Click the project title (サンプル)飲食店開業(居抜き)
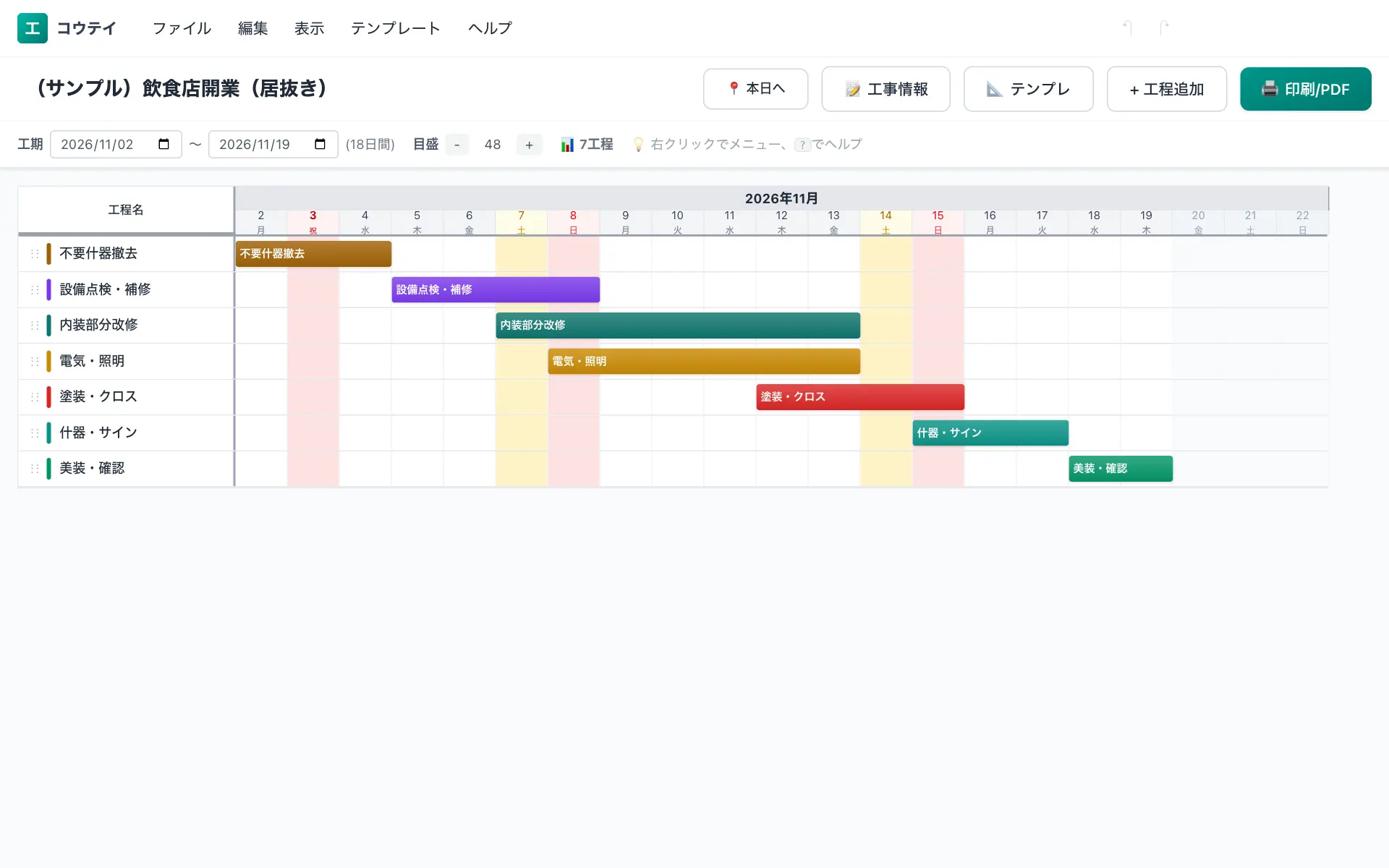 182,88
